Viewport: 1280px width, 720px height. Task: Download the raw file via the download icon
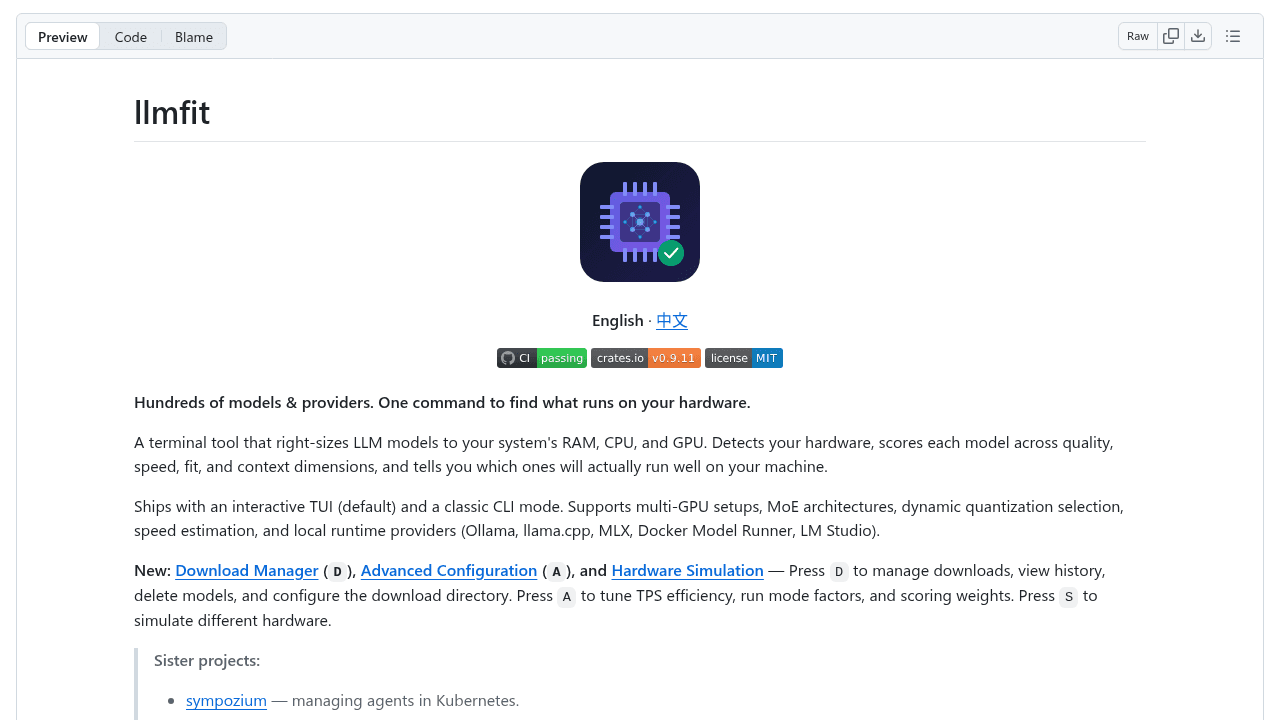click(1198, 35)
